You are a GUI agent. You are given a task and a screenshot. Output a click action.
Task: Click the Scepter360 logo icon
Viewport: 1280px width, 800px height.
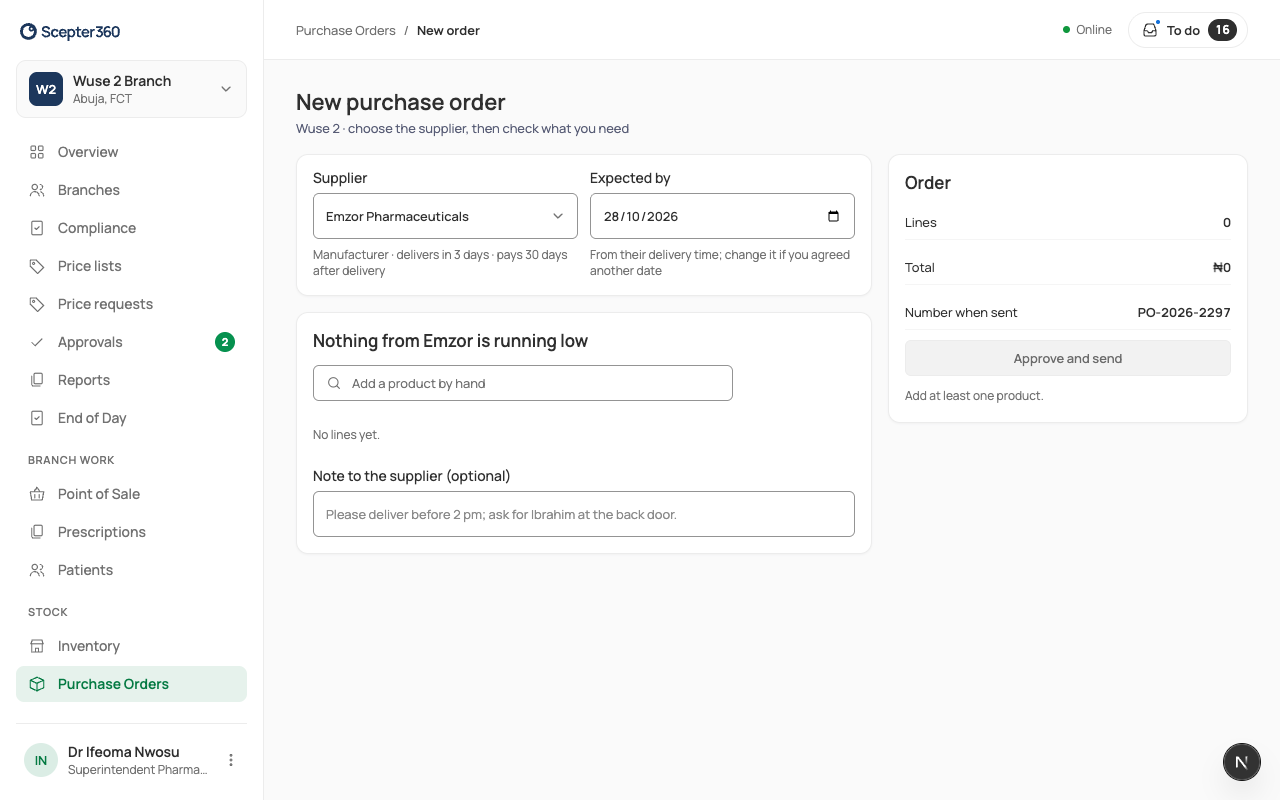(29, 32)
